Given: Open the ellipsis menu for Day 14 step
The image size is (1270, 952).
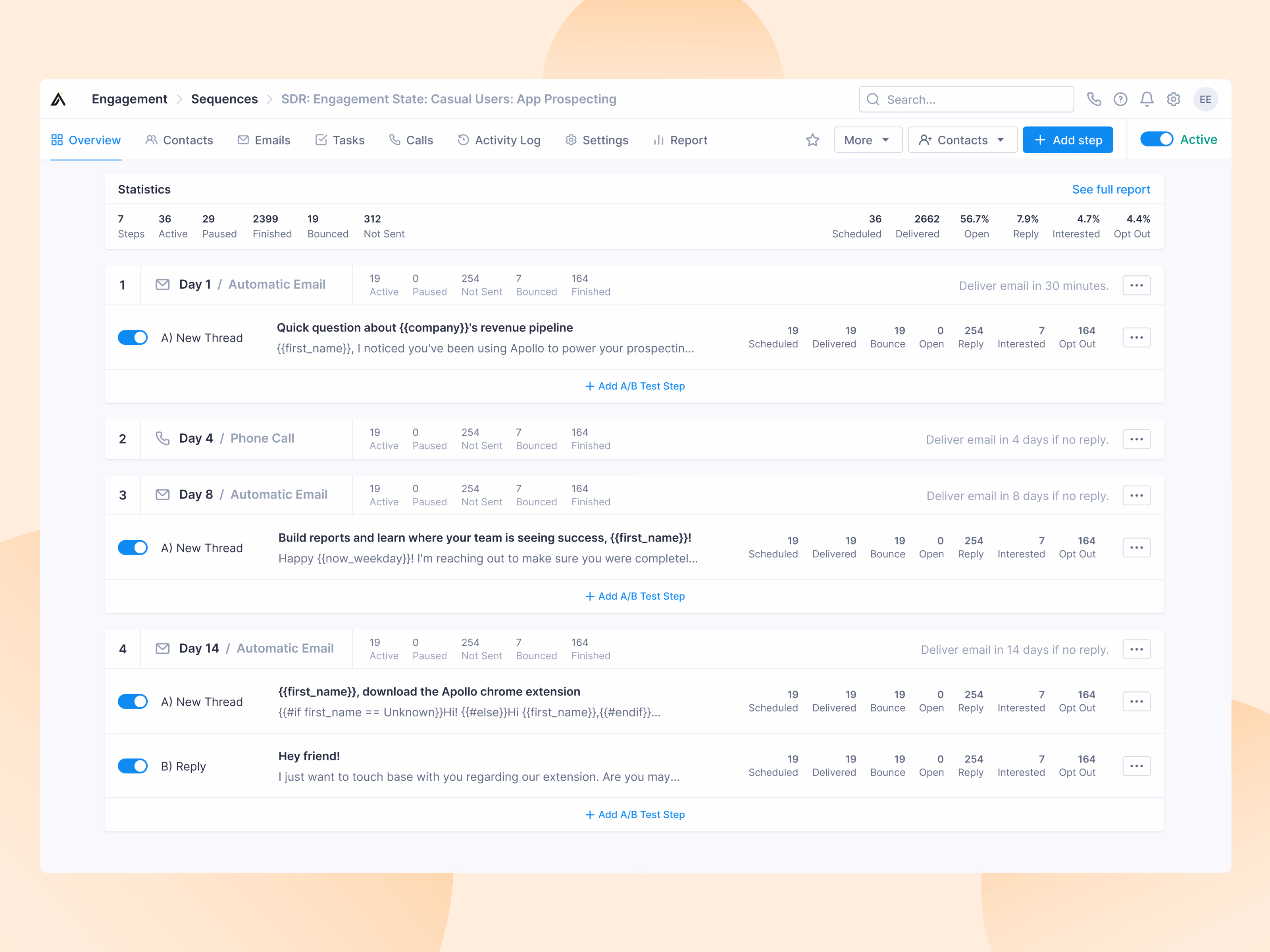Looking at the screenshot, I should [1136, 649].
